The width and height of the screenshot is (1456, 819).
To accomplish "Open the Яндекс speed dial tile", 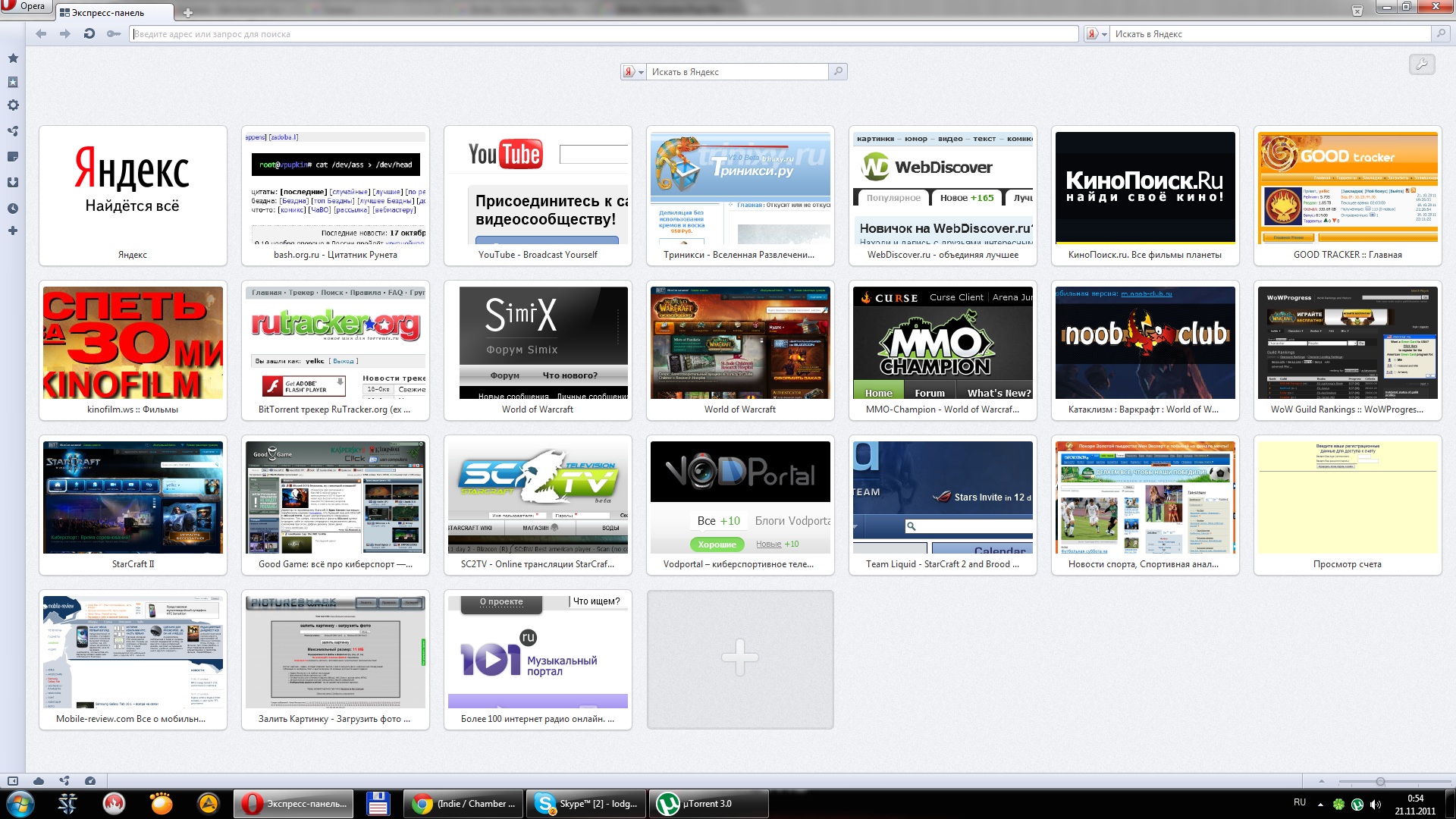I will tap(133, 196).
